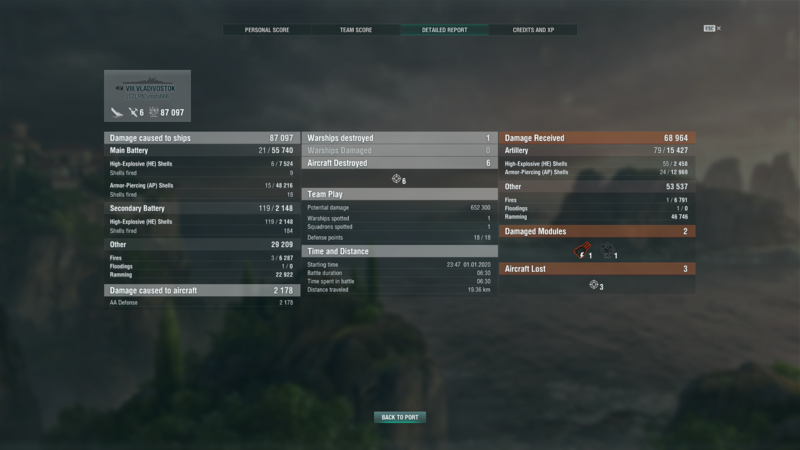Click the battleship class icon beside VIII Vladivostok
Screen dimensions: 800x450
click(119, 88)
